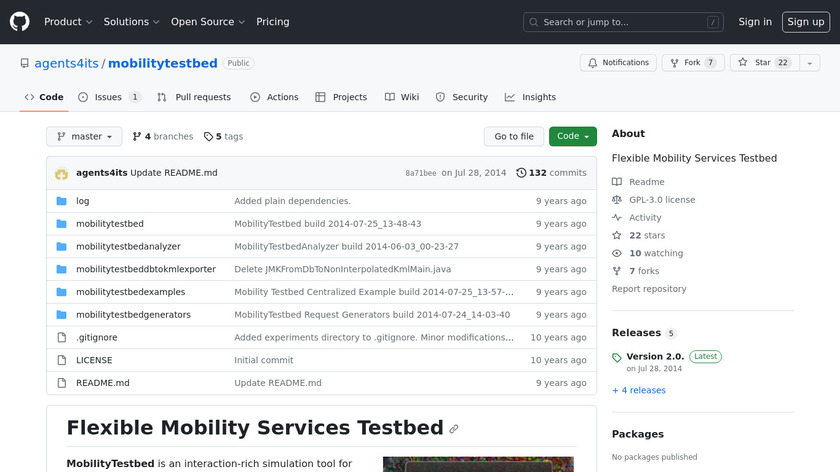Fork this repository
The height and width of the screenshot is (472, 840).
pyautogui.click(x=692, y=63)
